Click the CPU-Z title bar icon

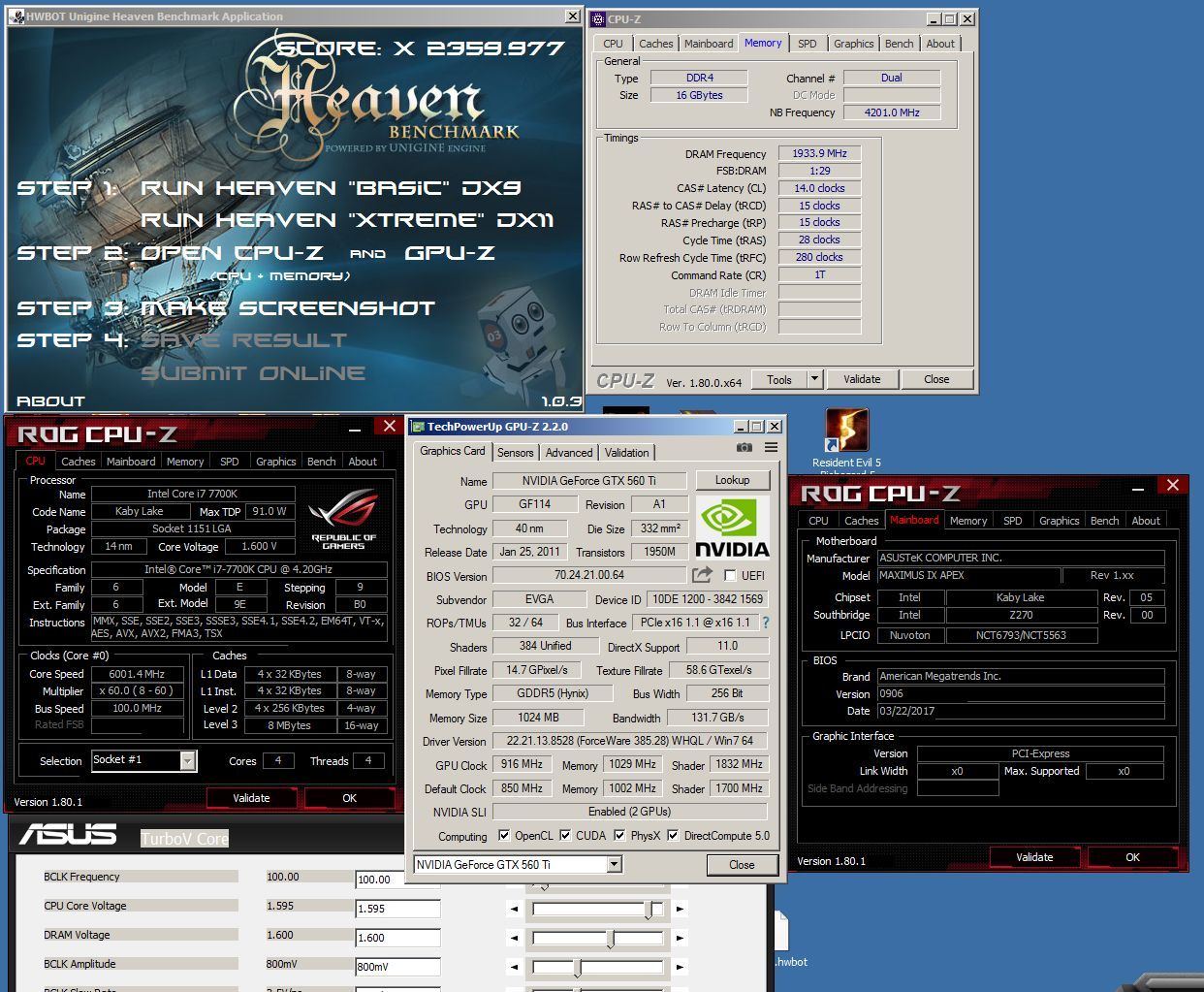pyautogui.click(x=598, y=18)
